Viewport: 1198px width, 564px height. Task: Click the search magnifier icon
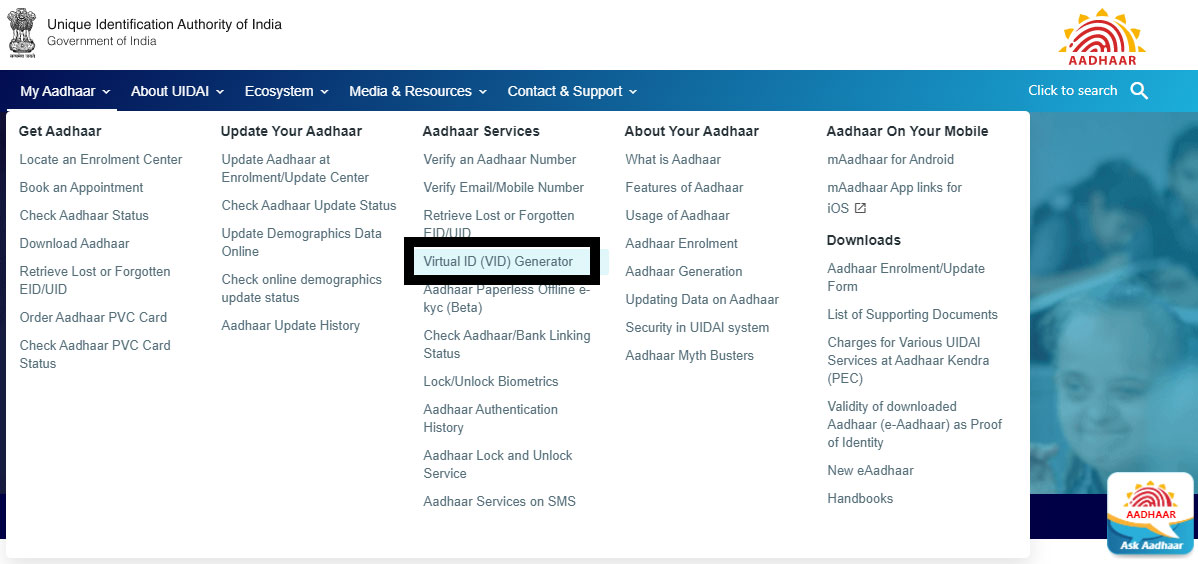coord(1139,91)
